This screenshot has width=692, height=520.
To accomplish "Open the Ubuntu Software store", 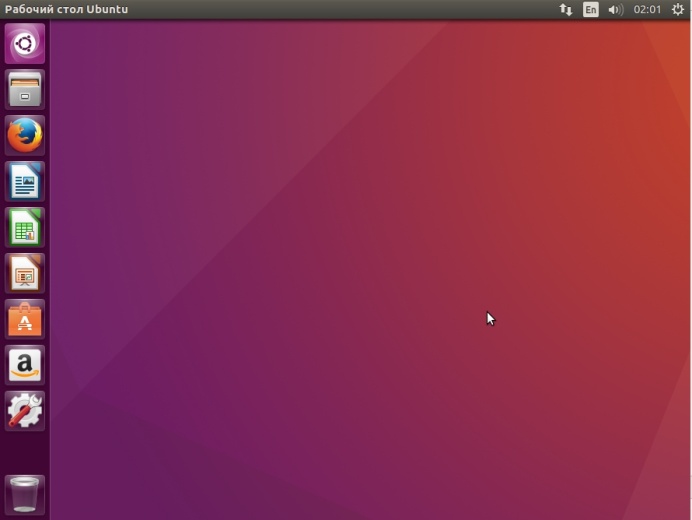I will pos(25,319).
